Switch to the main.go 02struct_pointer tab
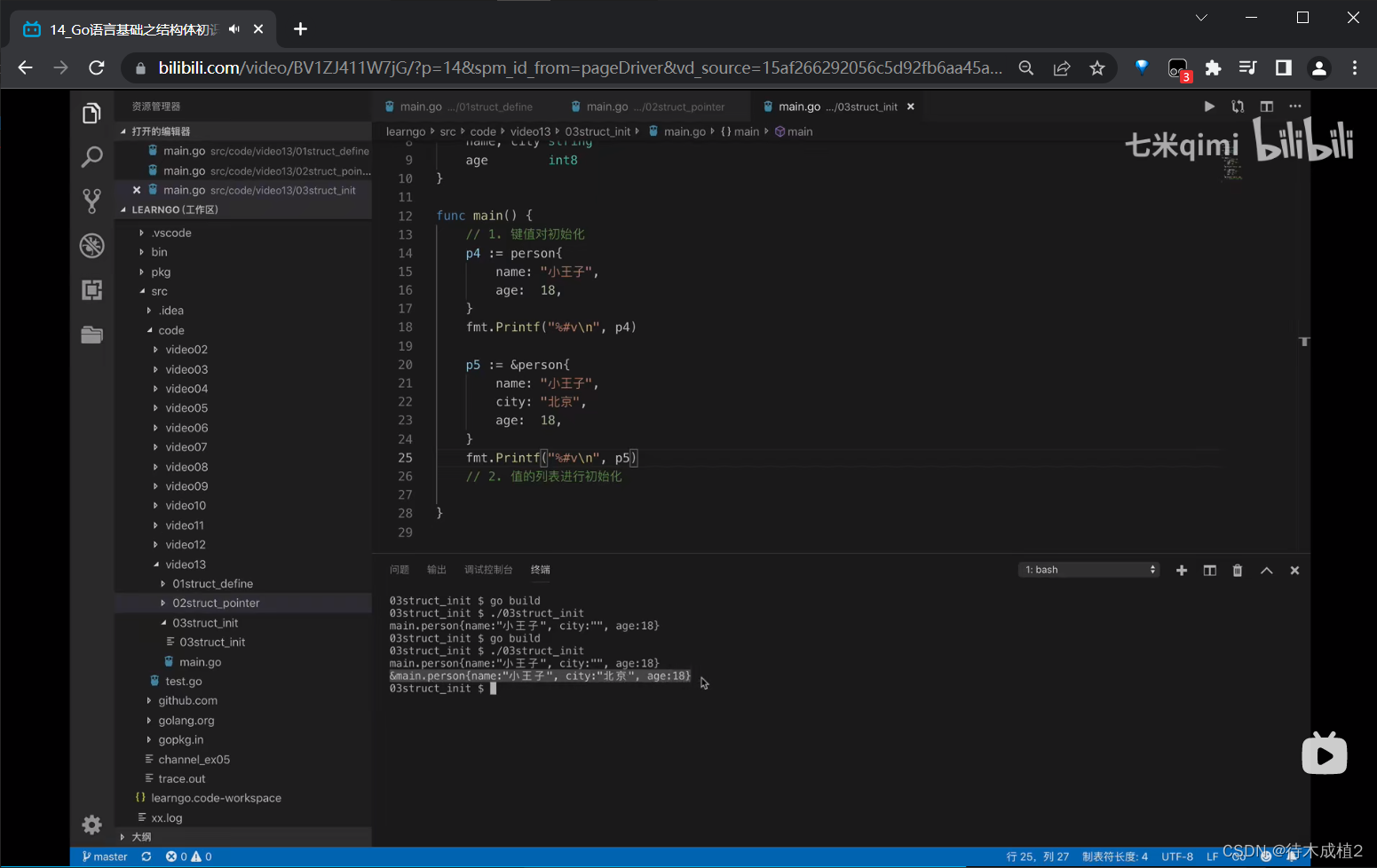 pyautogui.click(x=653, y=107)
